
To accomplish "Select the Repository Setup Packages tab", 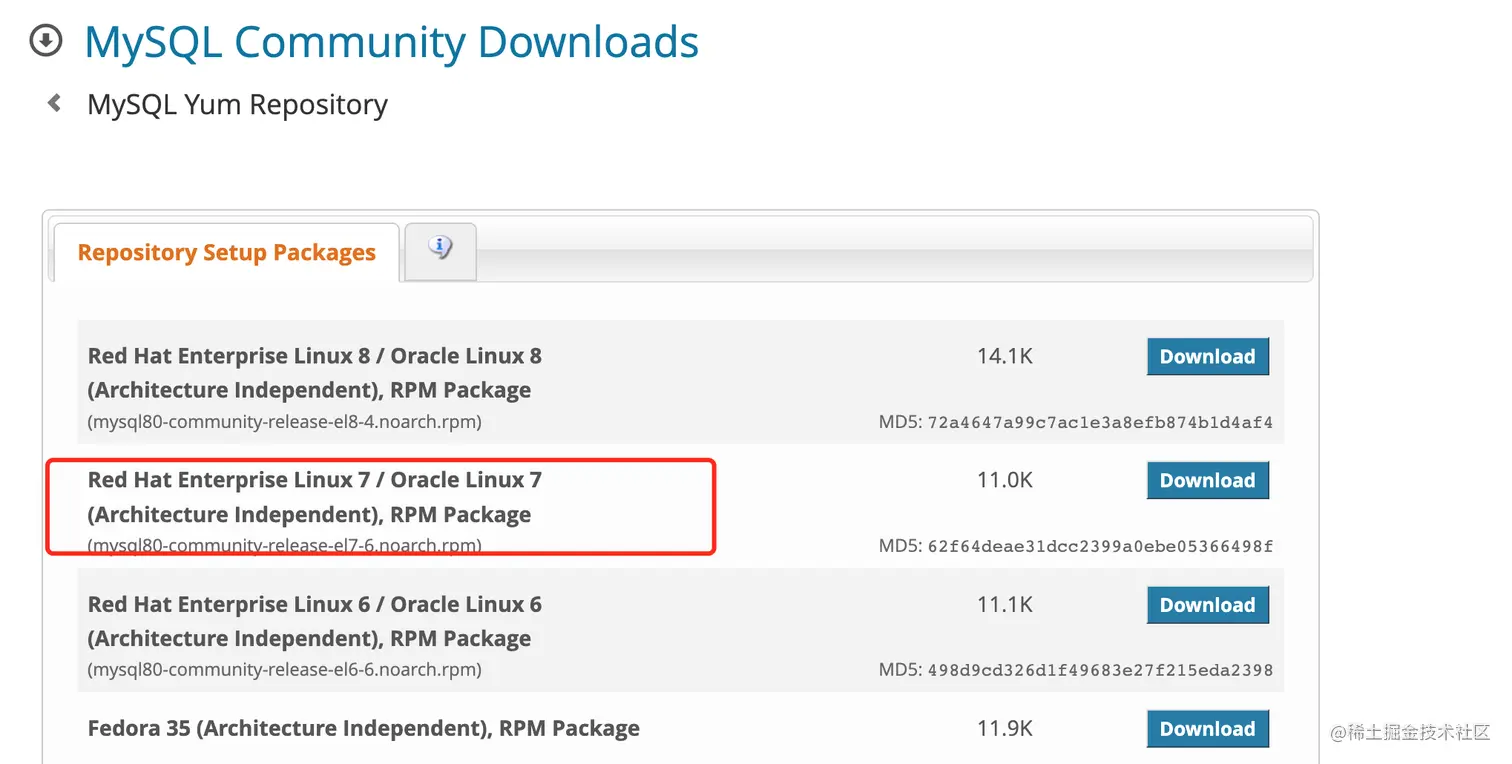I will [x=227, y=252].
